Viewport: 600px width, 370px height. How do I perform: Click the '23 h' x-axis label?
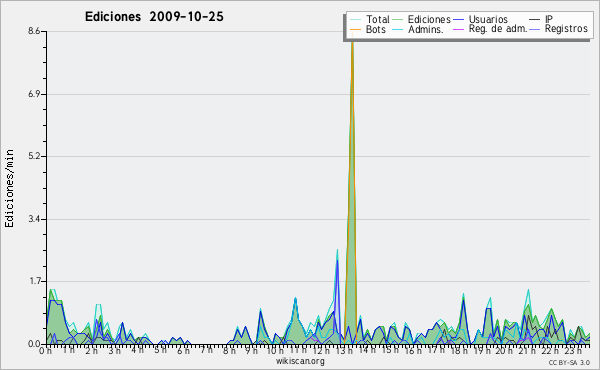573,350
